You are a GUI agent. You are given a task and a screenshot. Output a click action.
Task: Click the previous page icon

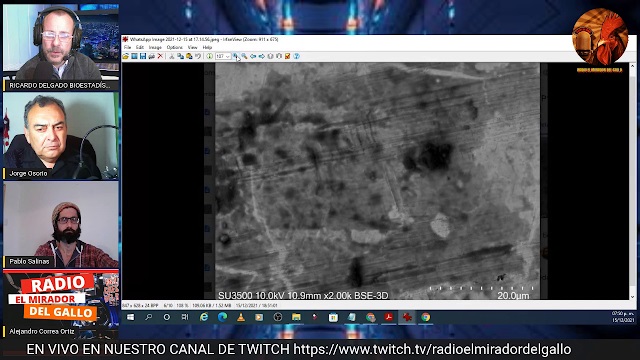[270, 56]
